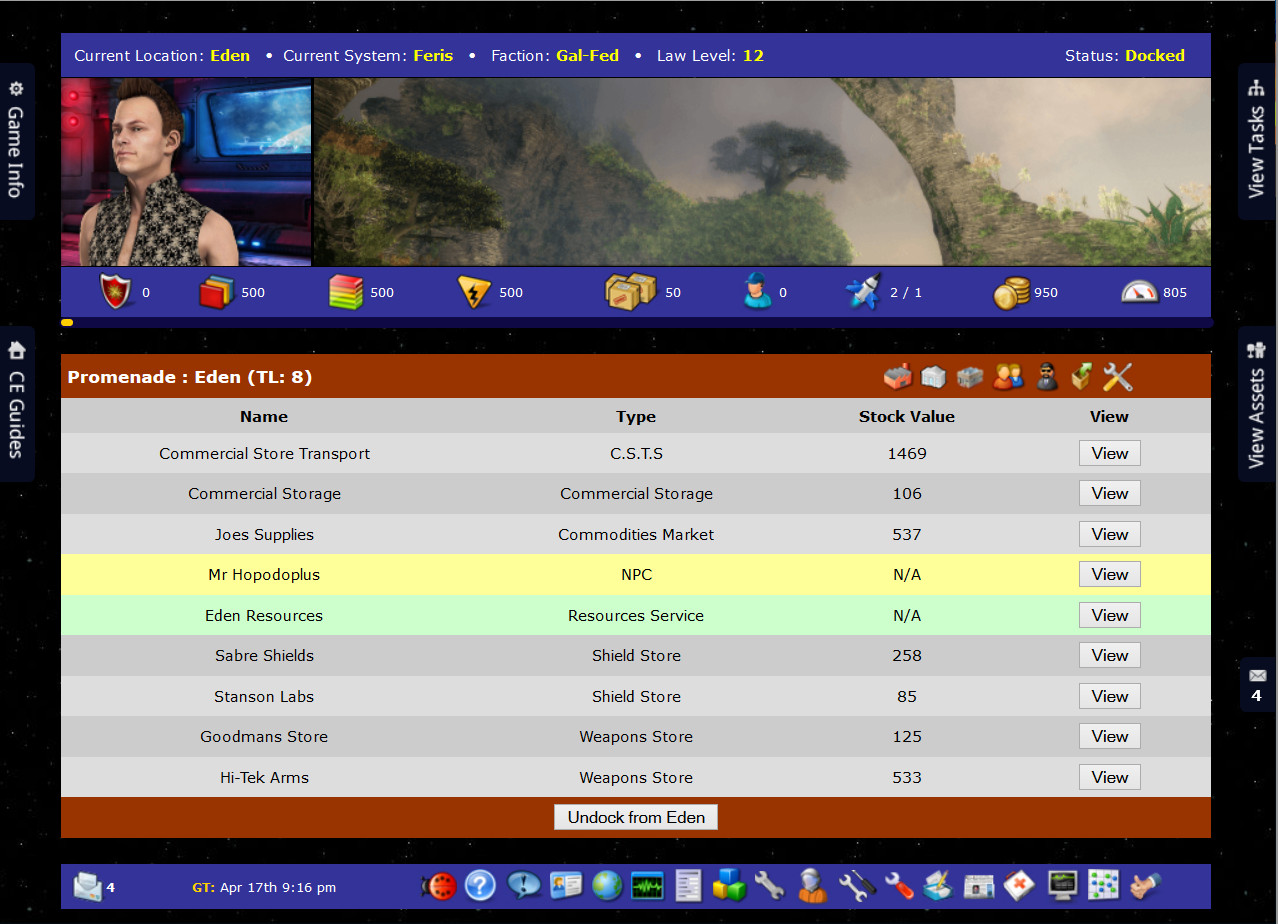1278x924 pixels.
Task: Click Undock from Eden button
Action: click(636, 817)
